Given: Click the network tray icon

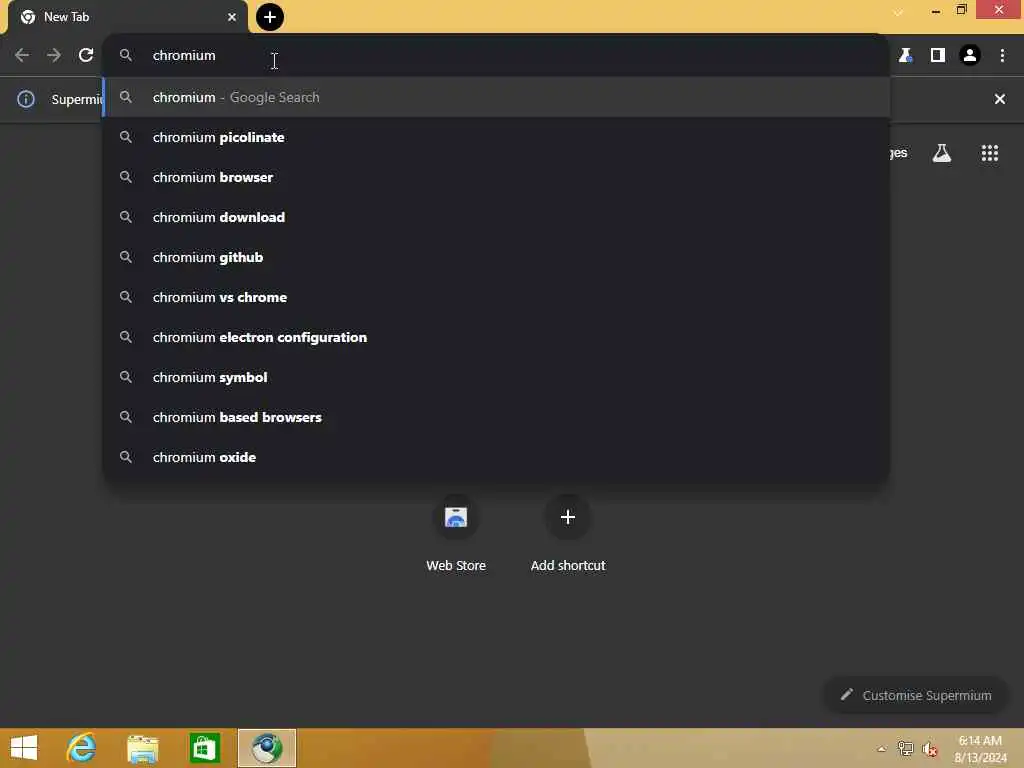Looking at the screenshot, I should (905, 749).
